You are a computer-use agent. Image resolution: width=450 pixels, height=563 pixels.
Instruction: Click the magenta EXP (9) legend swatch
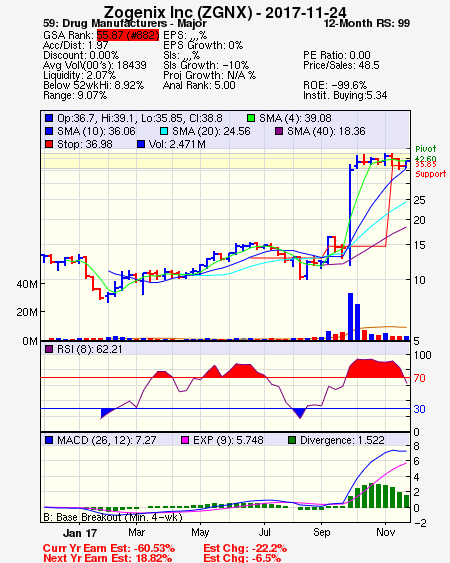[x=185, y=440]
